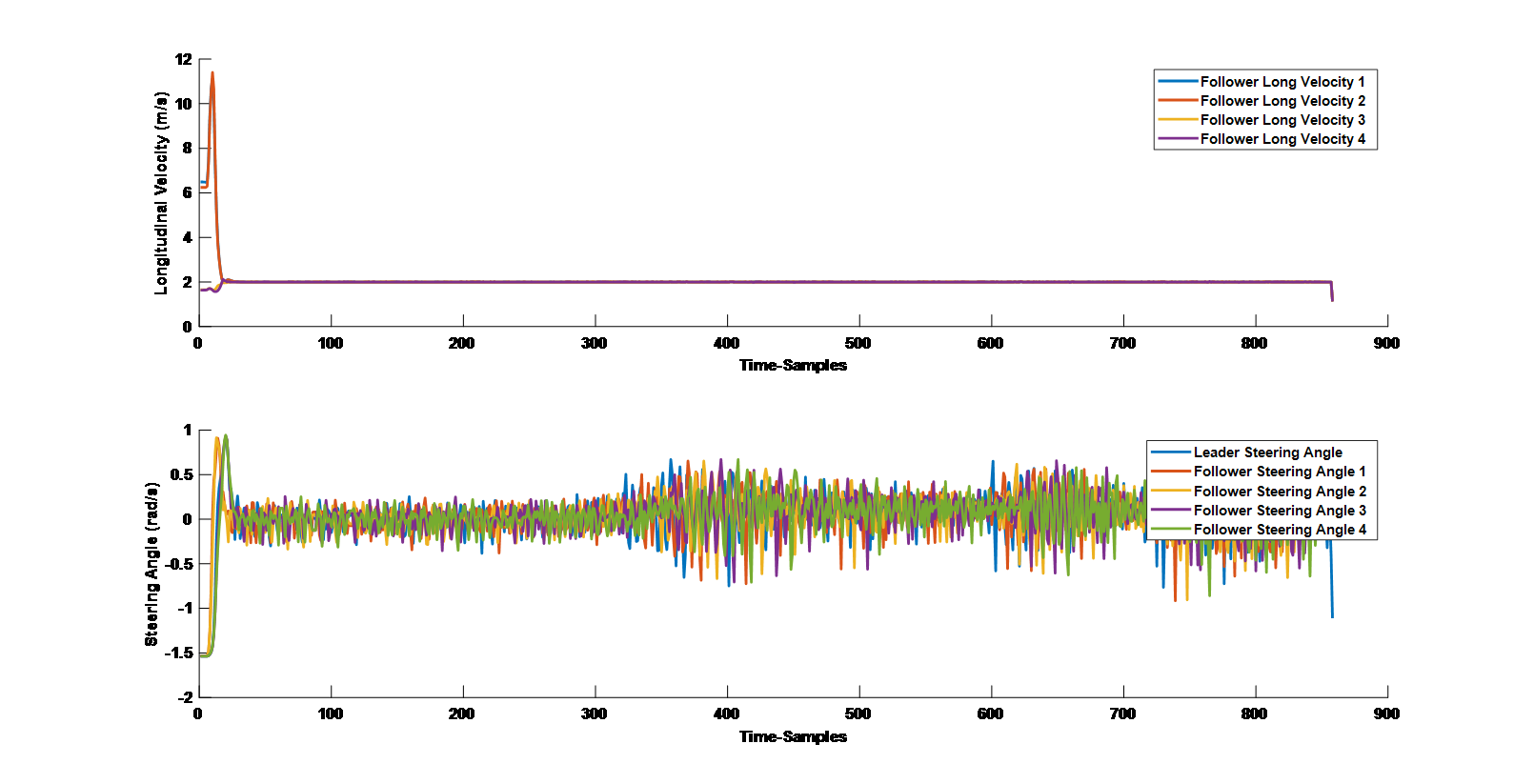This screenshot has width=1534, height=784.
Task: Click the Follower Steering Angle 1 legend text
Action: [1279, 472]
